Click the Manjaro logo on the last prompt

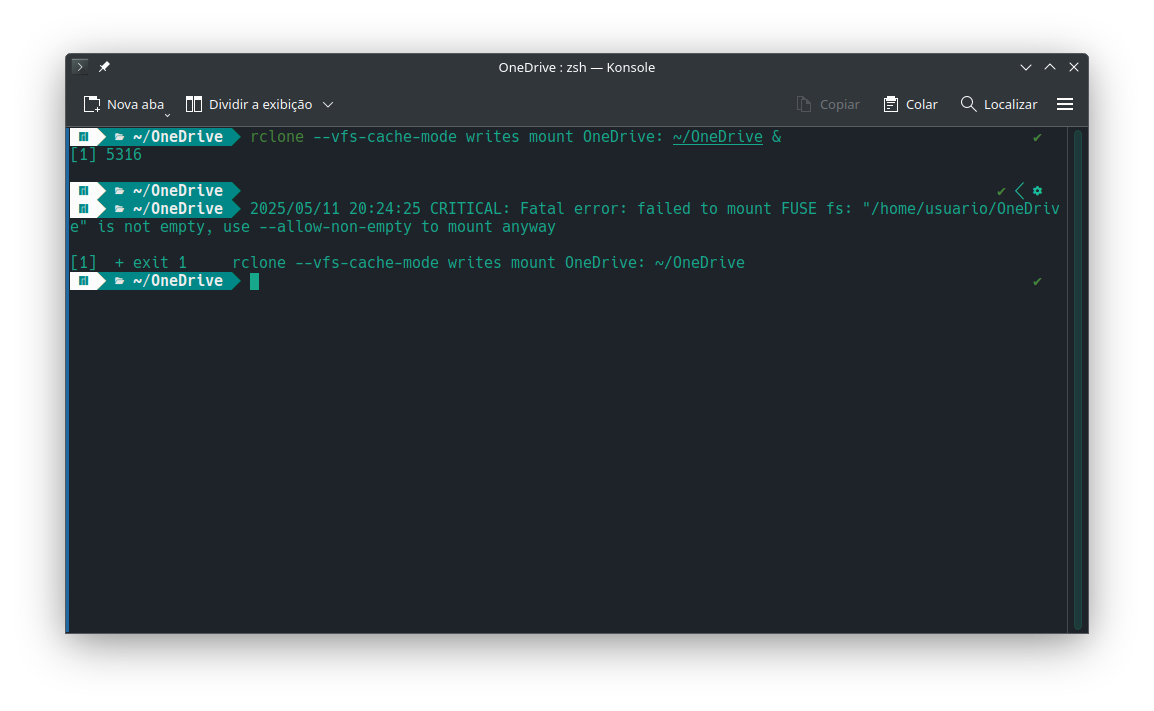(x=84, y=281)
